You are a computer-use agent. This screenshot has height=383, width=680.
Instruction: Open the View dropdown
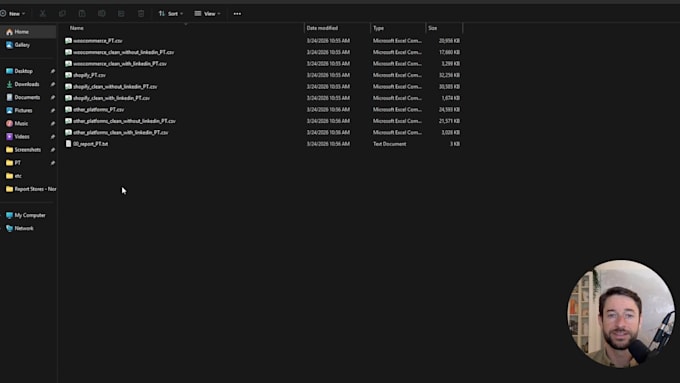point(207,14)
